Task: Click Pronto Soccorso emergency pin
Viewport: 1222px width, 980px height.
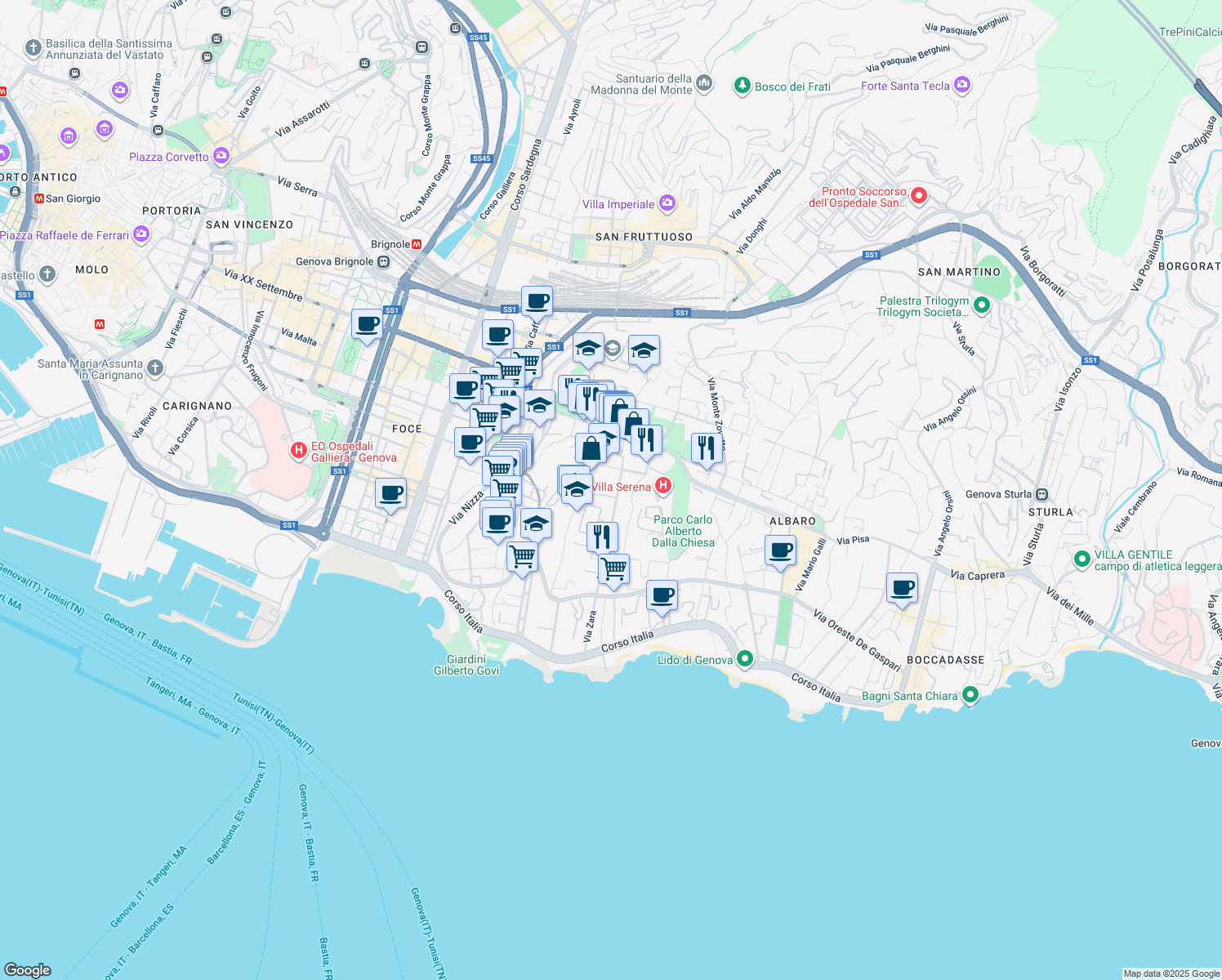Action: (x=918, y=195)
